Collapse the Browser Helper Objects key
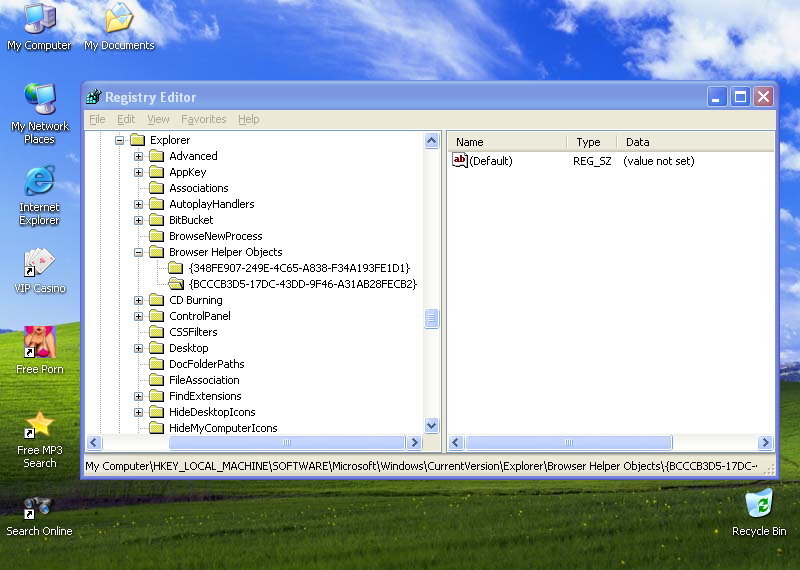 click(x=139, y=252)
